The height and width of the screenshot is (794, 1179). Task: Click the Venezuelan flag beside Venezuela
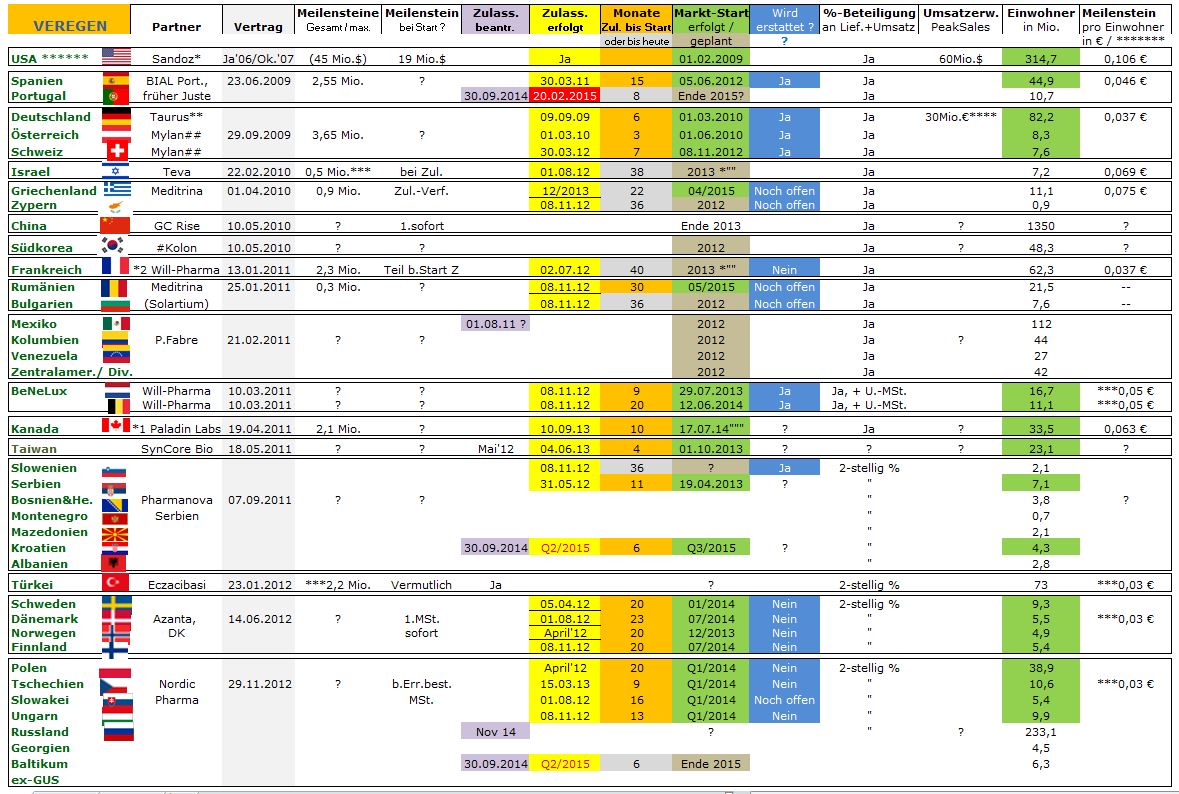tap(116, 355)
